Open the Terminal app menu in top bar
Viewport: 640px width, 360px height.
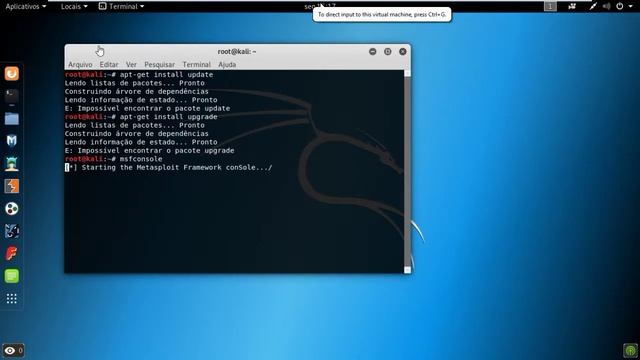click(122, 7)
